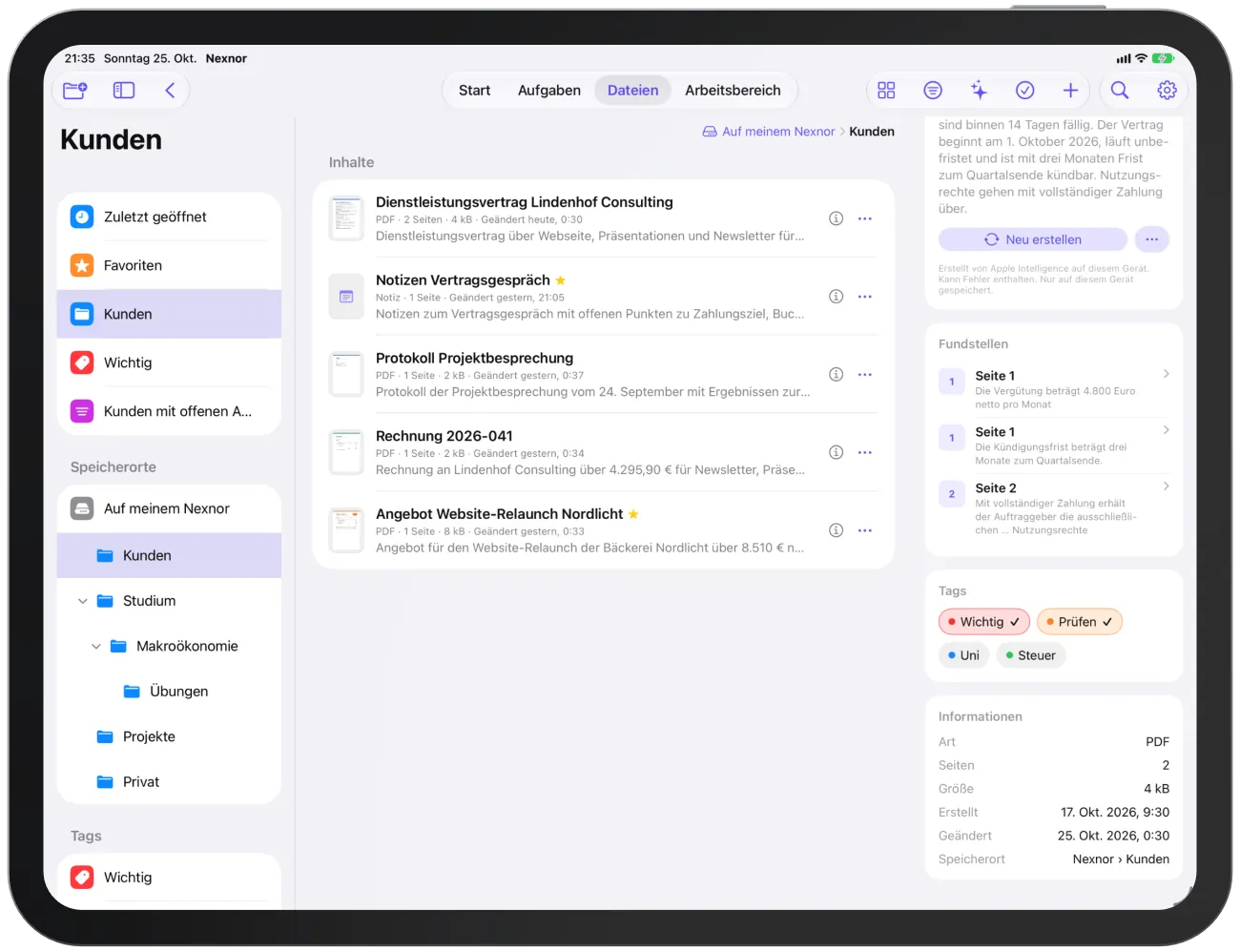The image size is (1240, 952).
Task: Show info for Rechnung 2026-041
Action: 836,452
